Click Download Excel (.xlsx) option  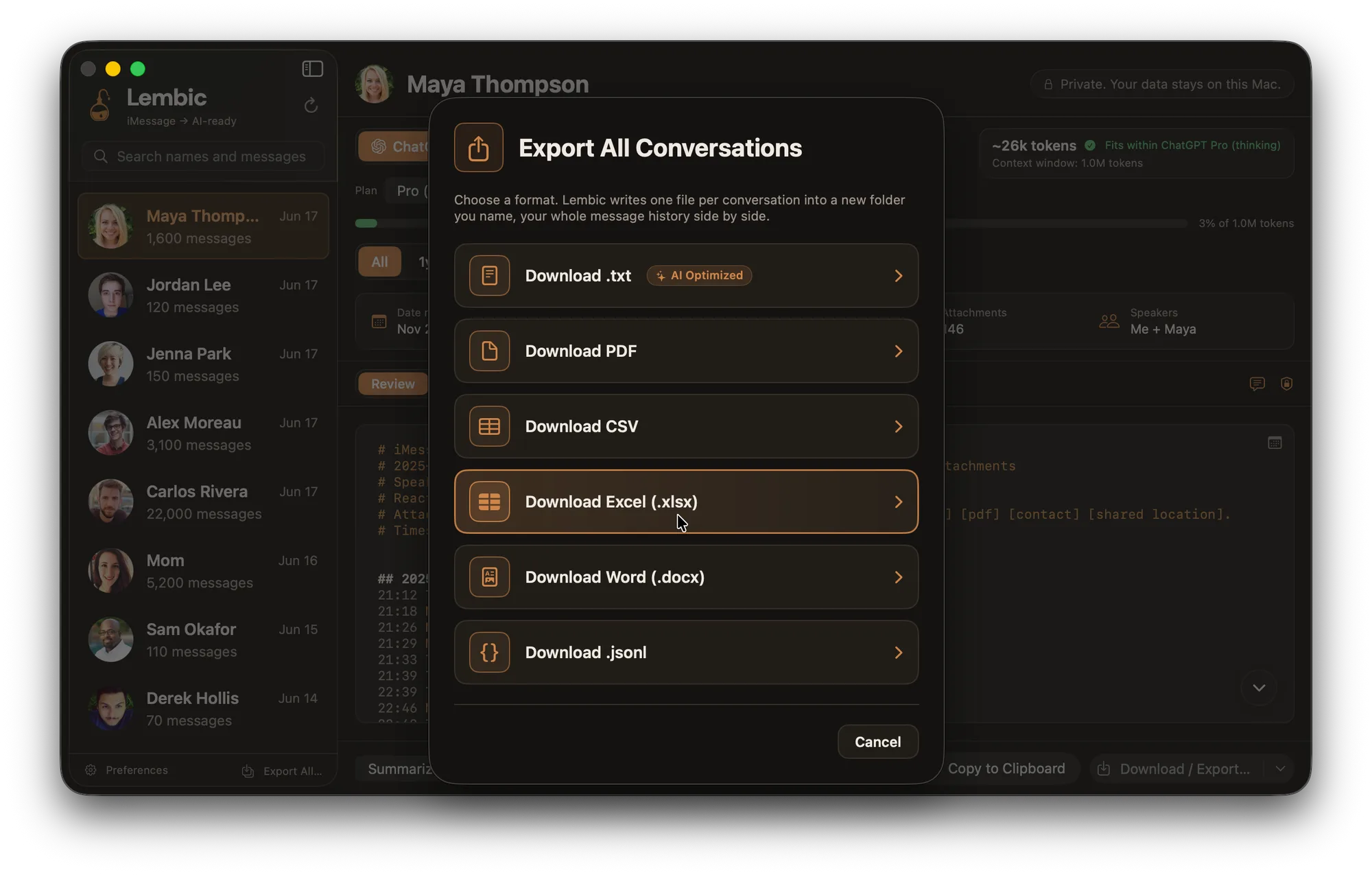click(686, 502)
